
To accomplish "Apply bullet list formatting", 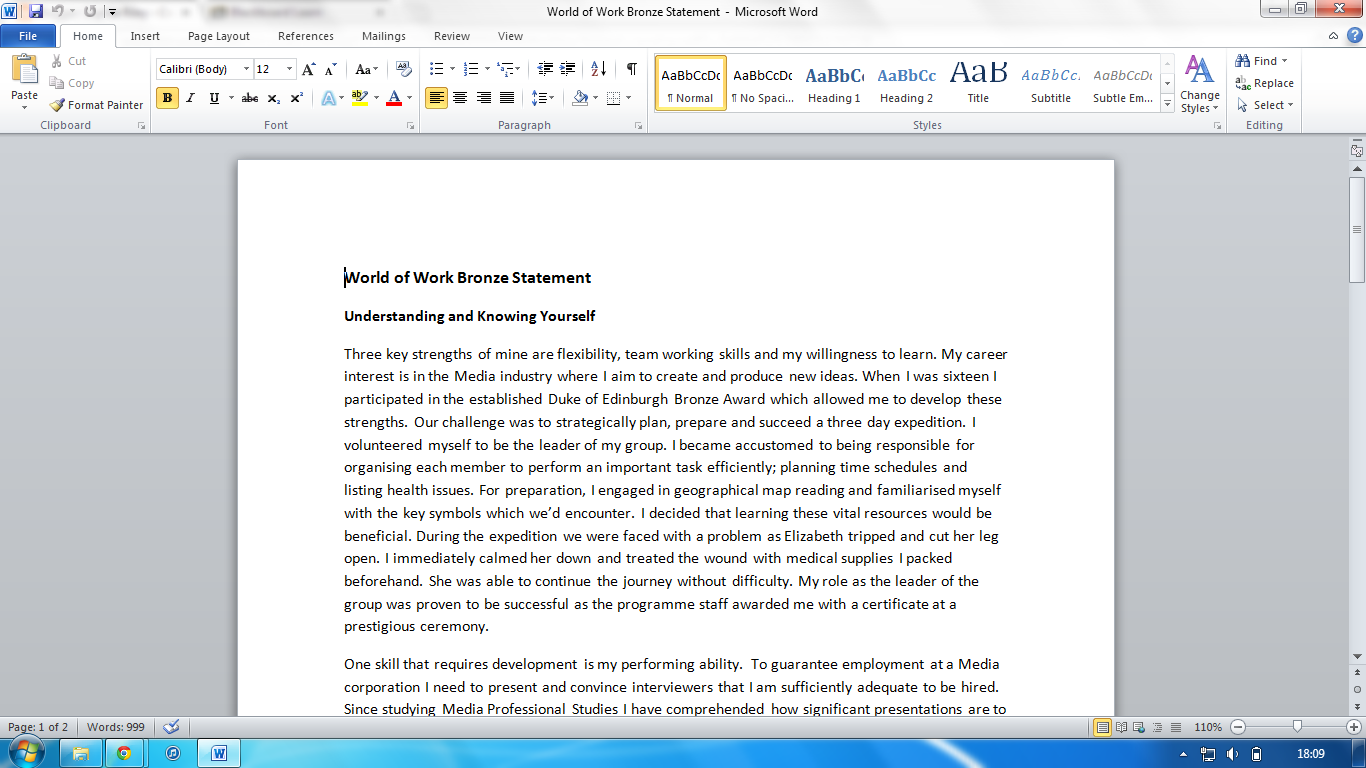I will tap(436, 69).
